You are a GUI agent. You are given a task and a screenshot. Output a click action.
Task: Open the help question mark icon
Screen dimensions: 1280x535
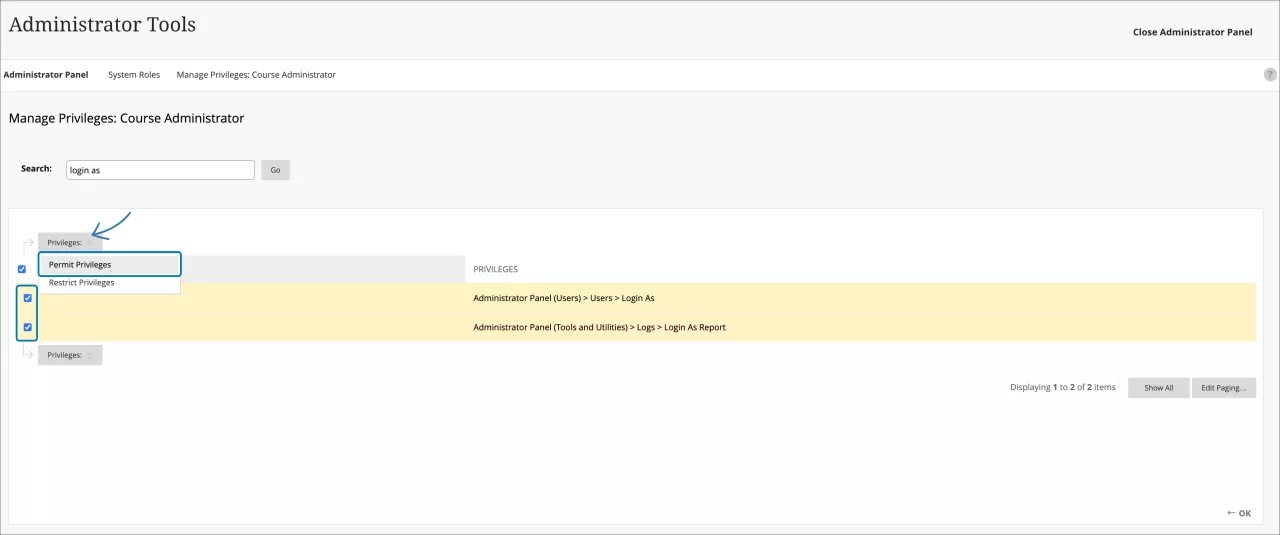[x=1270, y=75]
